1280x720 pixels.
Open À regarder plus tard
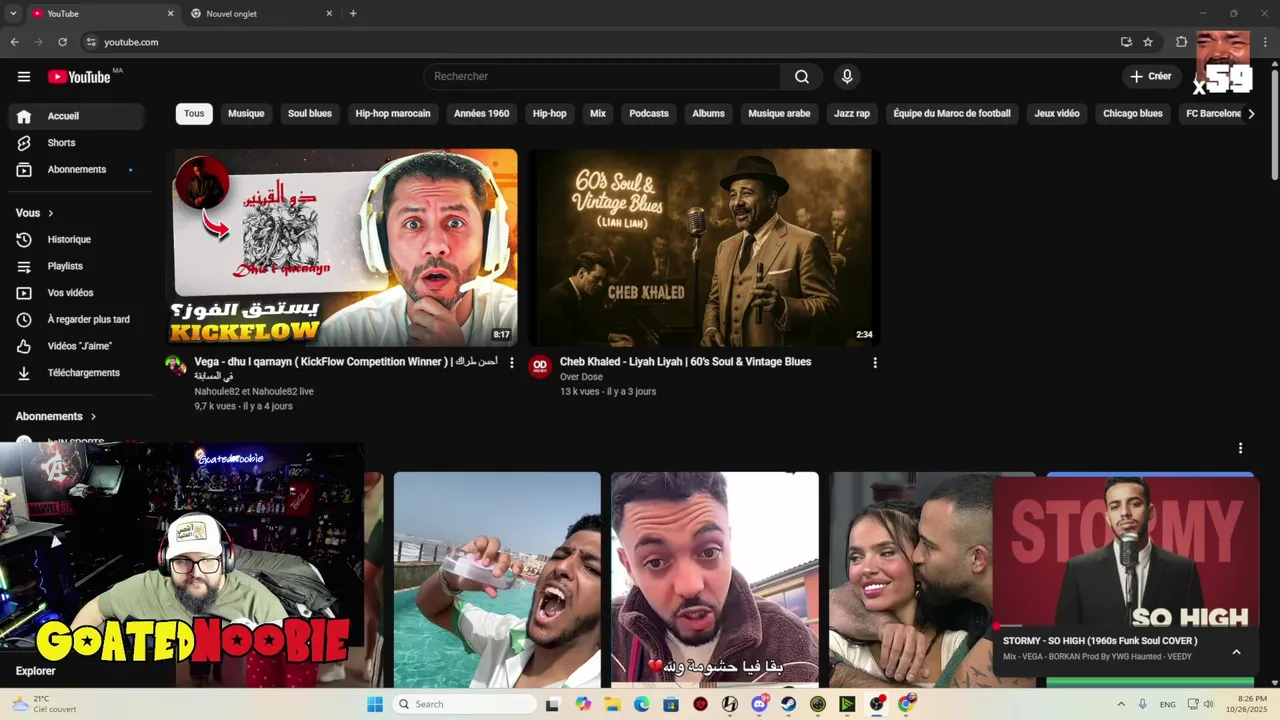point(76,320)
